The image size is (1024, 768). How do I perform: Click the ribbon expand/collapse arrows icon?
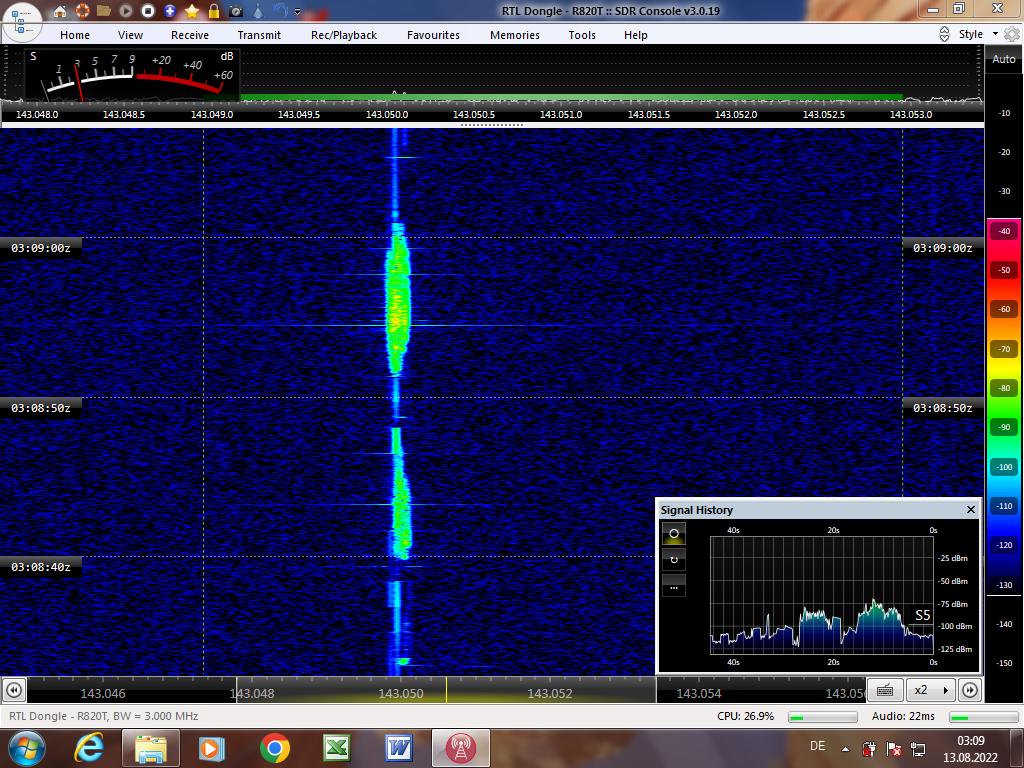944,34
